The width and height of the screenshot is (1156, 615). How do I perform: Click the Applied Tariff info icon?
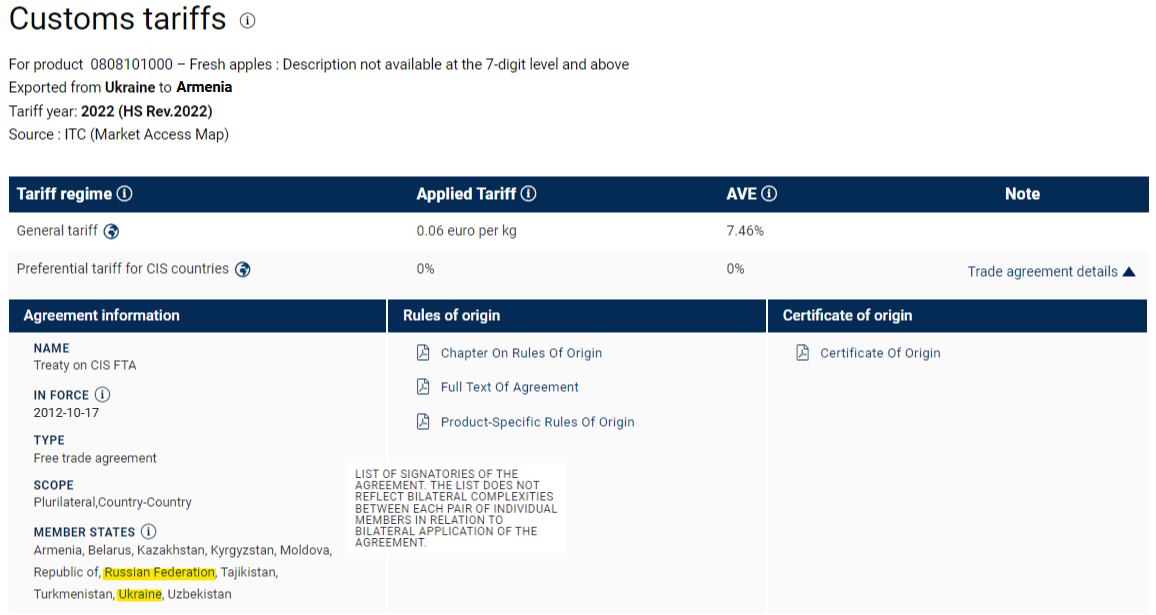coord(529,194)
